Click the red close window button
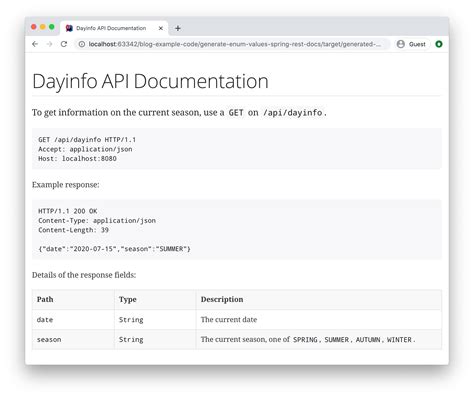Screen dimensions: 474x398 [x=34, y=27]
